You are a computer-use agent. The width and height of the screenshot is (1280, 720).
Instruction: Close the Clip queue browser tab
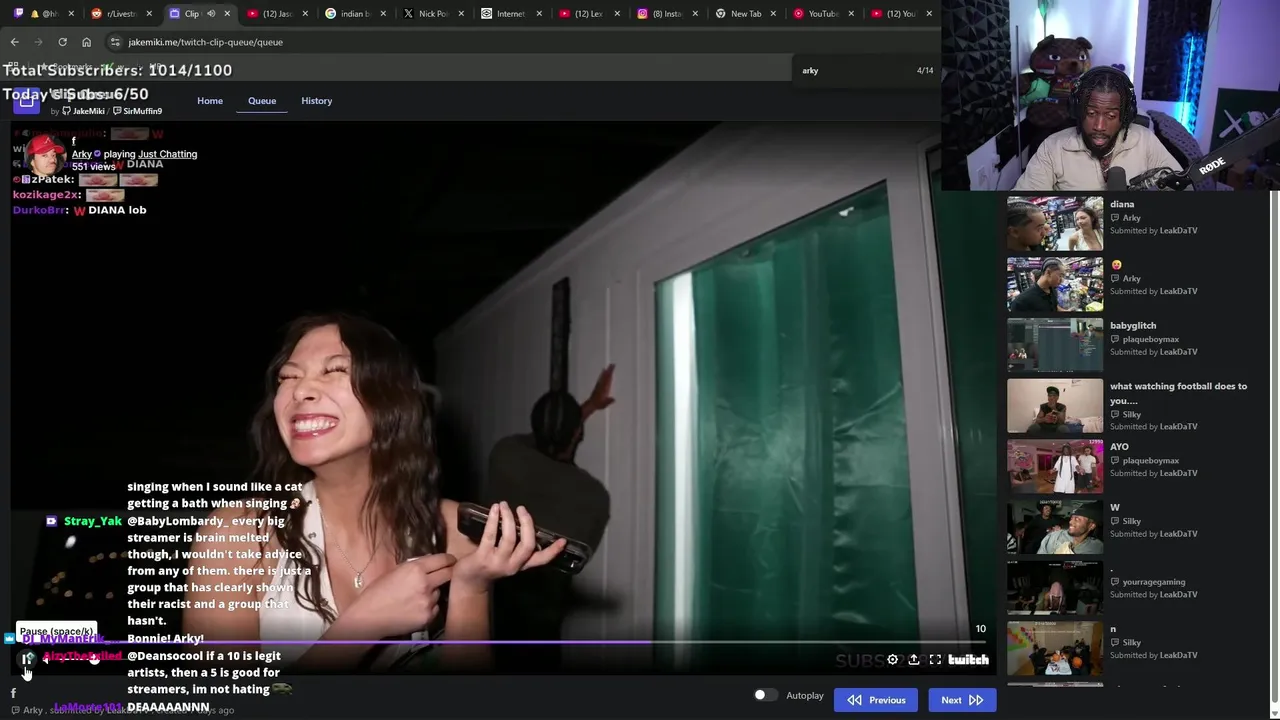pyautogui.click(x=227, y=13)
